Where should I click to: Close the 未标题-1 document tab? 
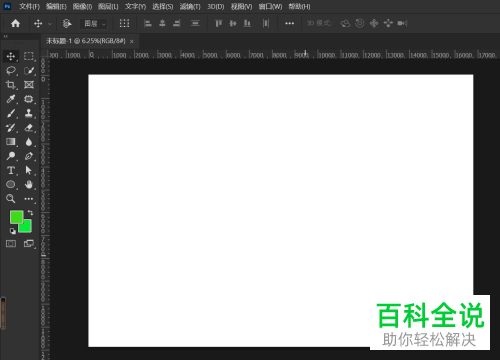132,41
